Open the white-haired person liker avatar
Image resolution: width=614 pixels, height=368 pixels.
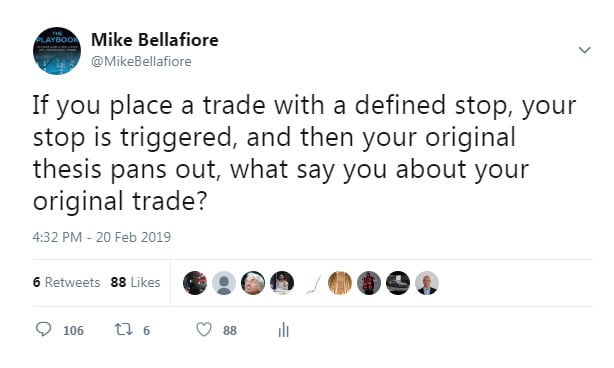253,283
